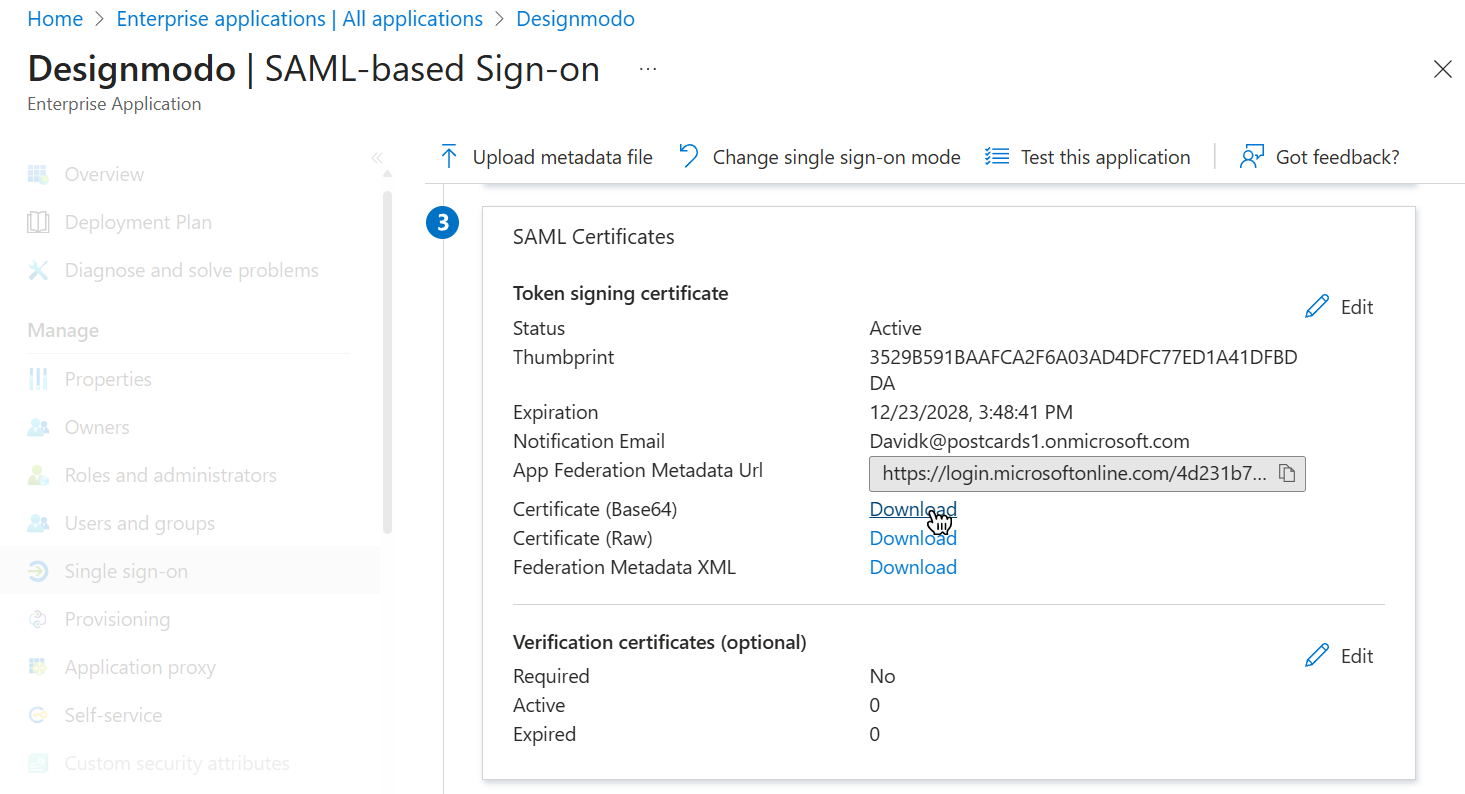
Task: Click the Self-service icon
Action: coord(38,715)
